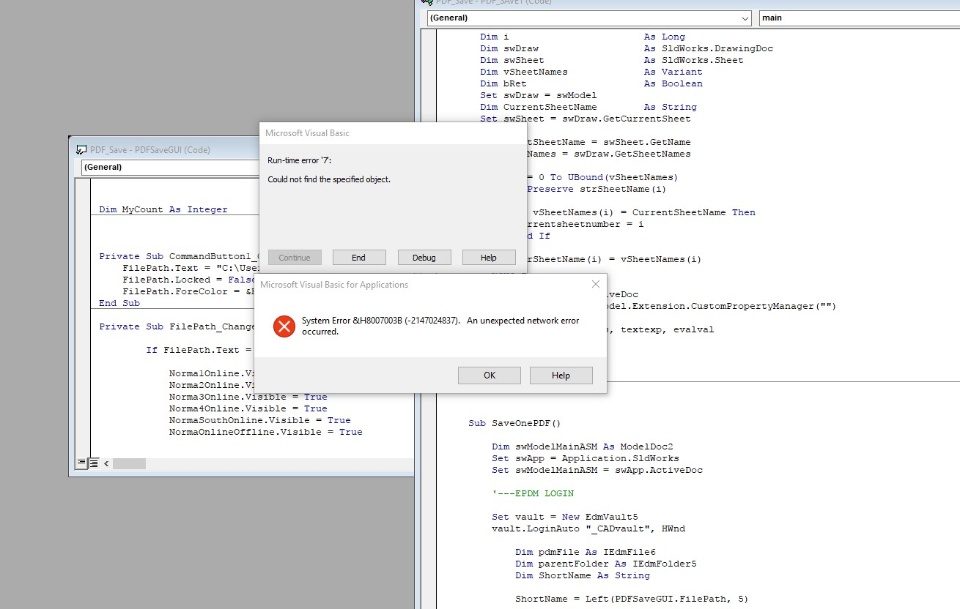Image resolution: width=960 pixels, height=609 pixels.
Task: Click the 'Set swDraw = swModel' line
Action: click(538, 95)
